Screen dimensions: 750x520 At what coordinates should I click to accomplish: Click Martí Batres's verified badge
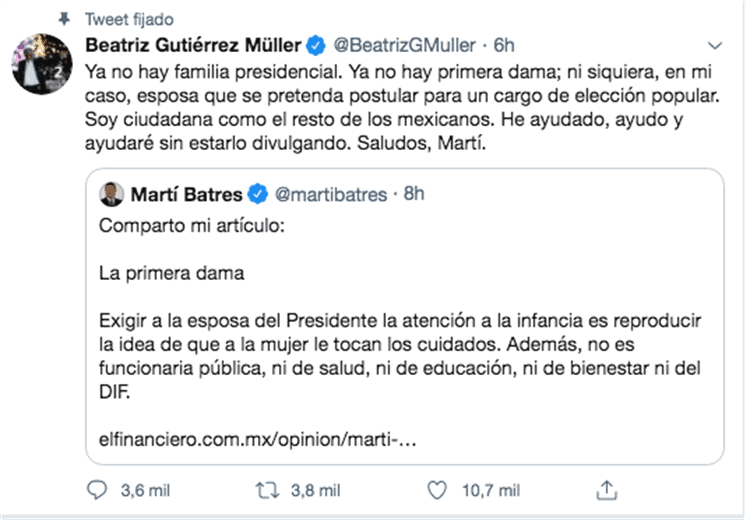pos(257,193)
